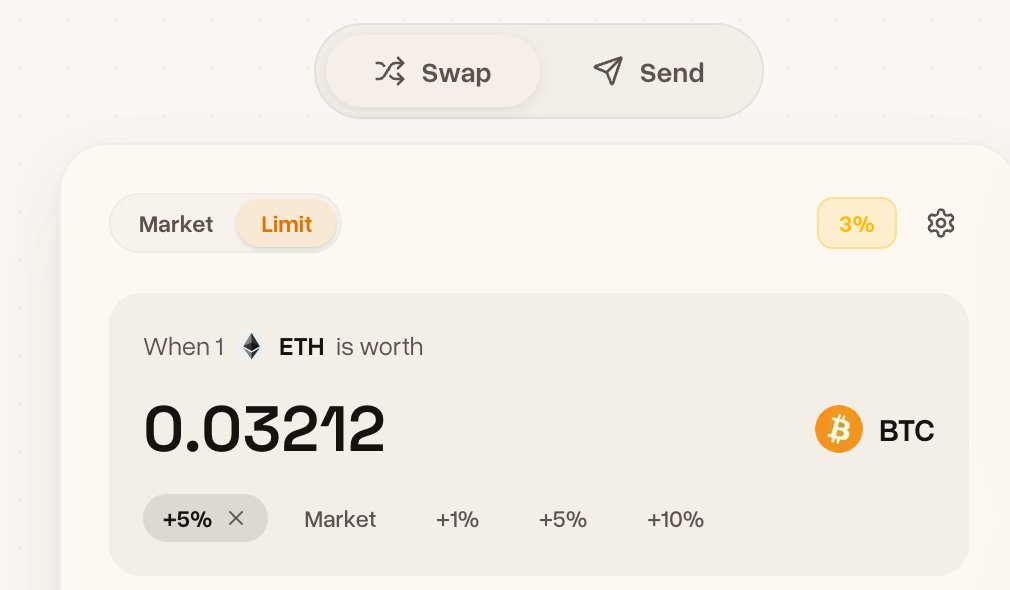Select the Market order type
Viewport: 1010px width, 590px height.
click(176, 224)
